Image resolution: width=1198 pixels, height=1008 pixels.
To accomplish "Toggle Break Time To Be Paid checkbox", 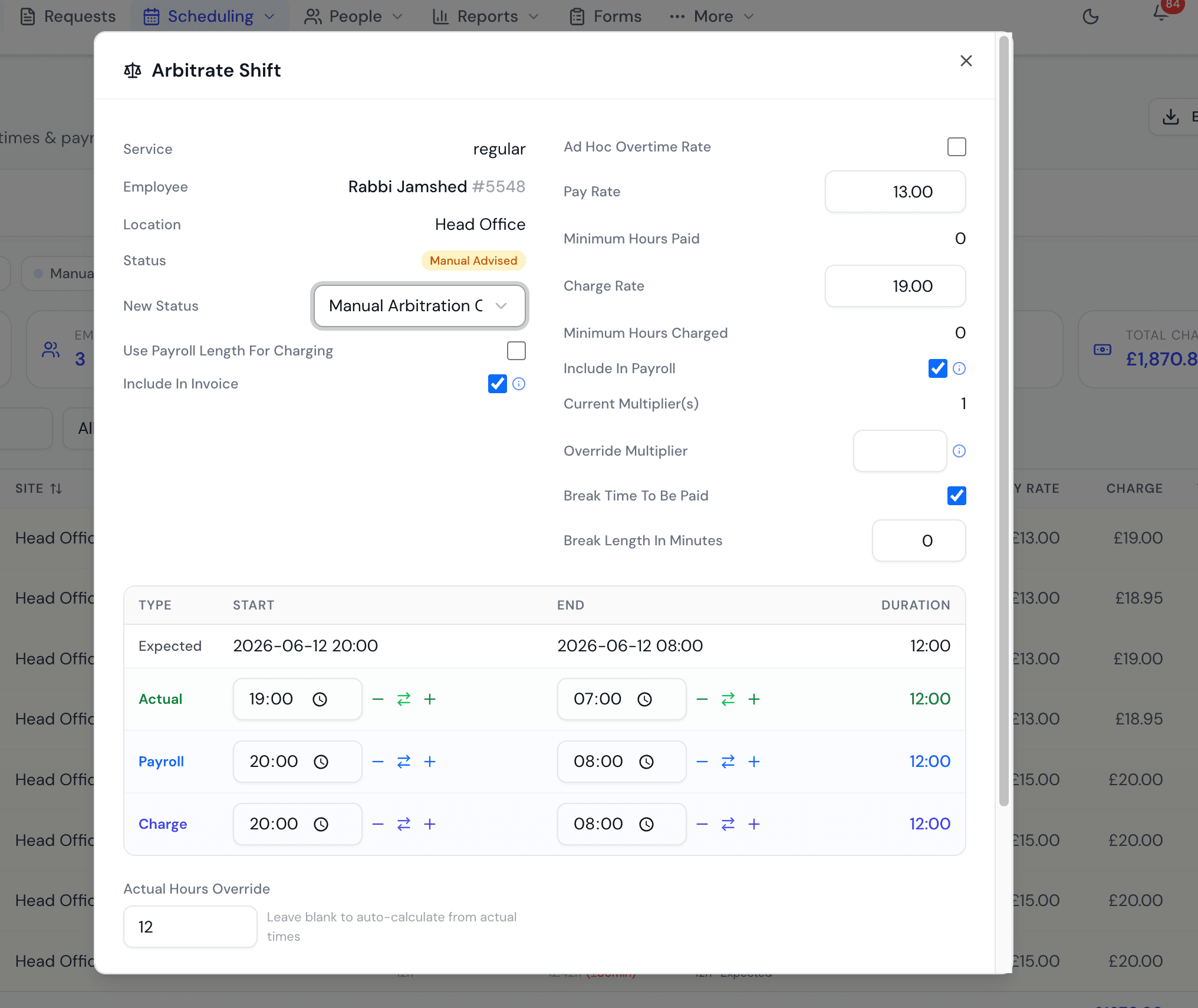I will [x=956, y=496].
